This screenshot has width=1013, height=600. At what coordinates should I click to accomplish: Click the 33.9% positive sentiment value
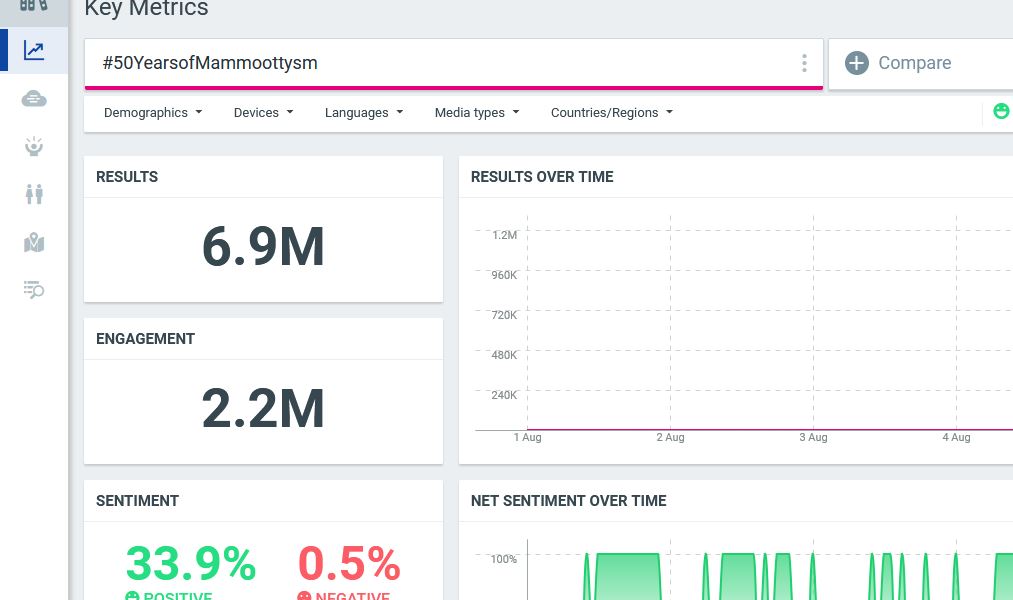[x=191, y=564]
